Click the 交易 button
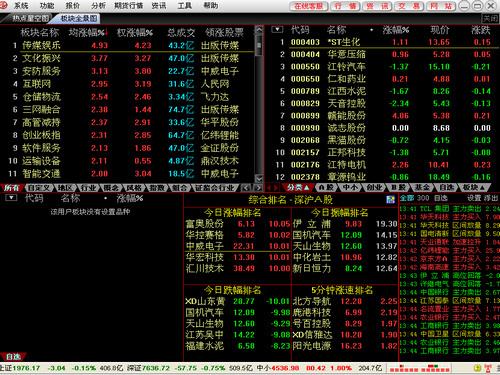Viewport: 500px width, 375px height. (x=409, y=6)
